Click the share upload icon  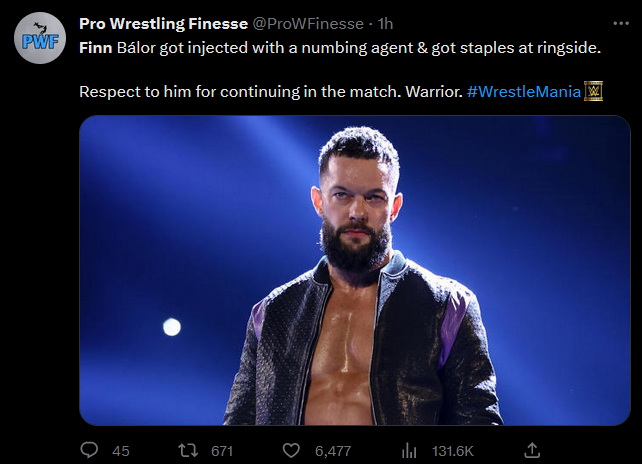[x=532, y=450]
